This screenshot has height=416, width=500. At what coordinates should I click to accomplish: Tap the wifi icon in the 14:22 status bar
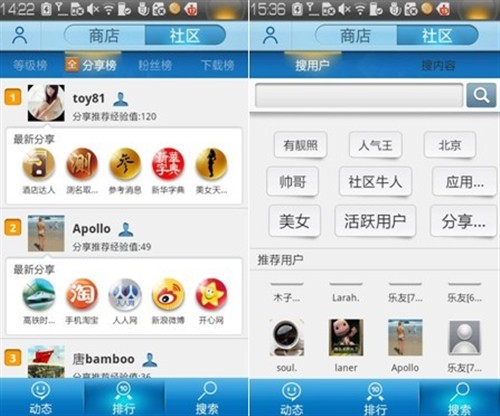pos(109,9)
